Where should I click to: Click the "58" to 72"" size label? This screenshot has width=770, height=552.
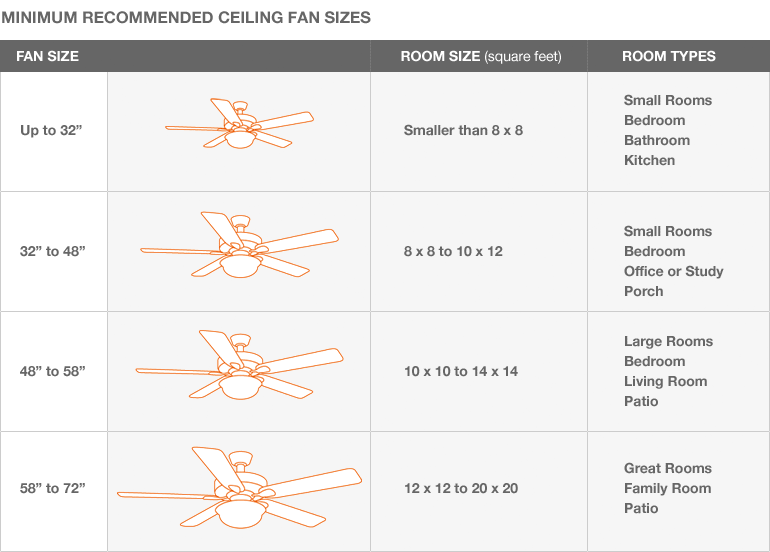(53, 488)
